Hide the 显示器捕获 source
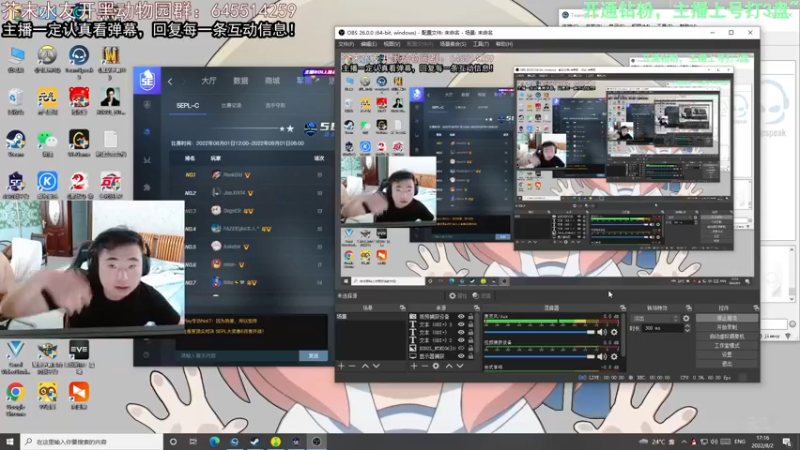The width and height of the screenshot is (800, 450). [x=461, y=356]
